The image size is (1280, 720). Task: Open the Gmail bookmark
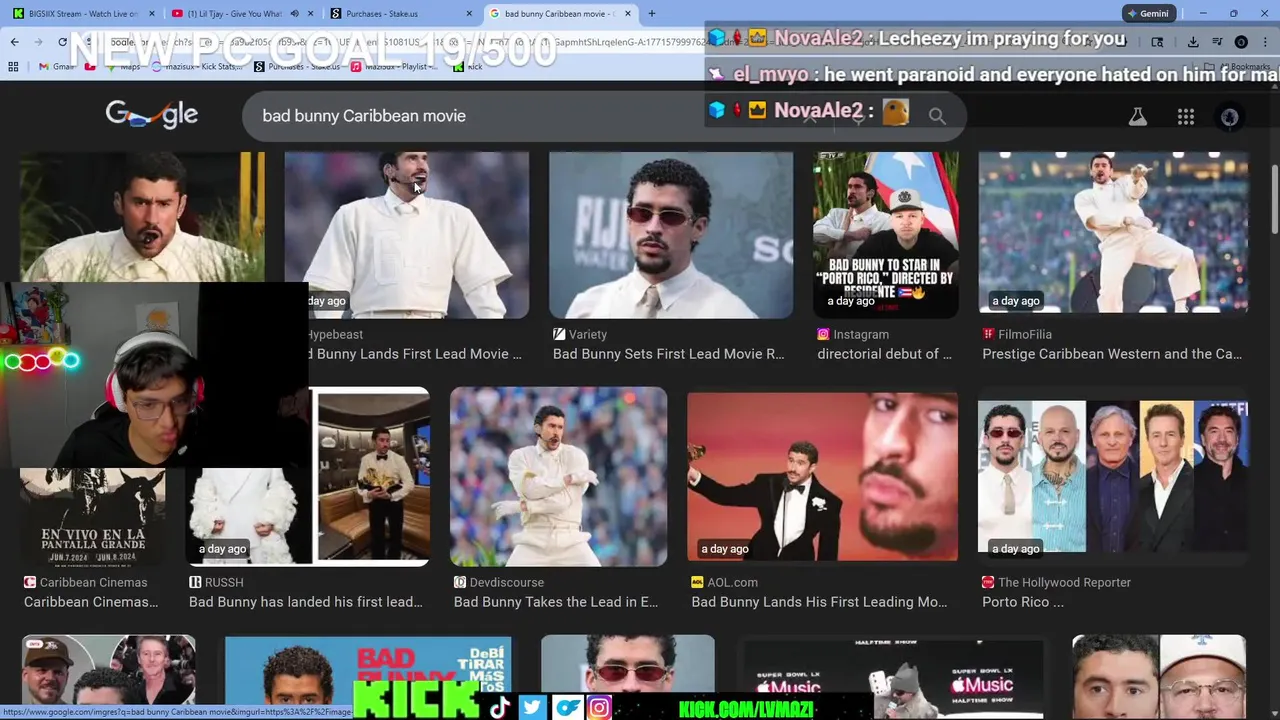[x=56, y=67]
